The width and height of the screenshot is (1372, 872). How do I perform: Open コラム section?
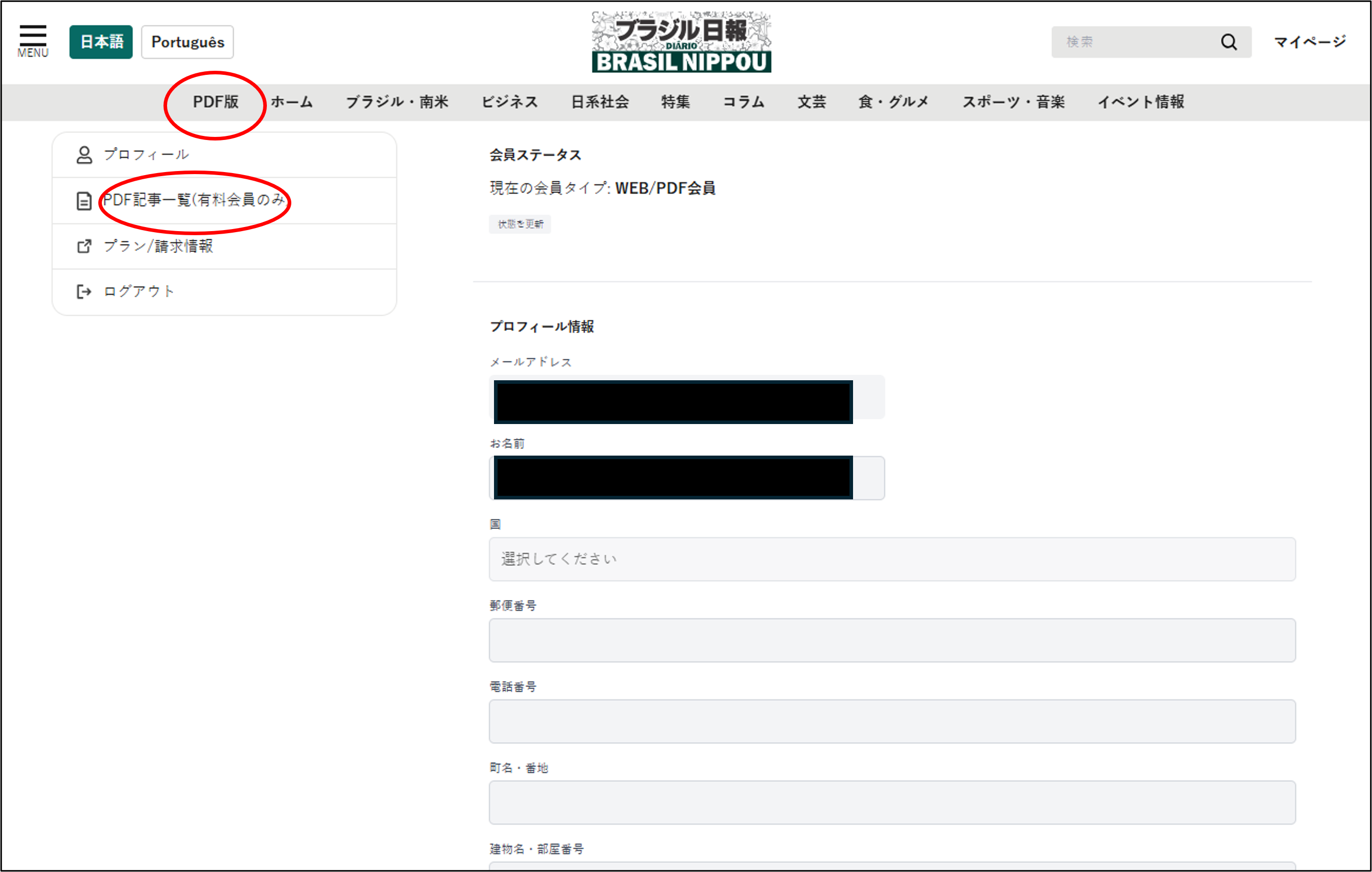click(744, 102)
